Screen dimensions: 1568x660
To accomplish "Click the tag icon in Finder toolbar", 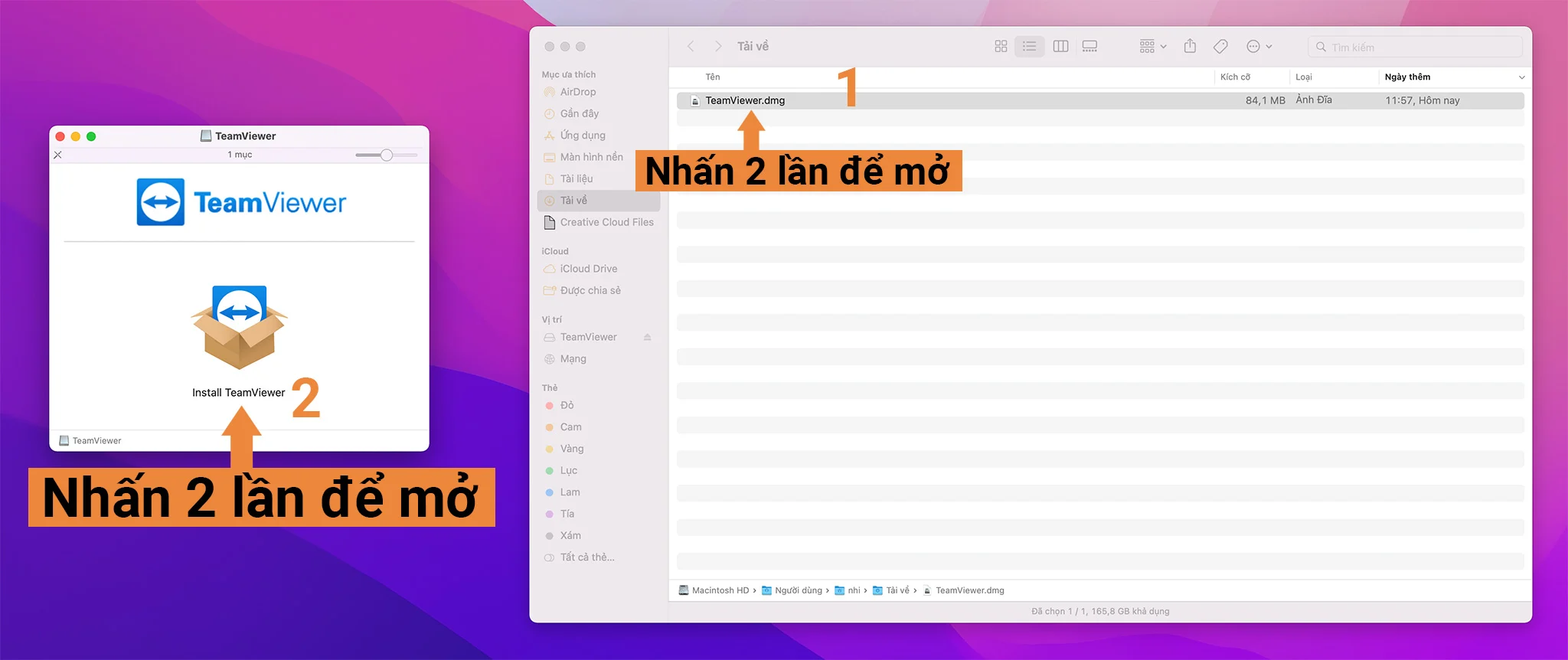I will pos(1220,47).
